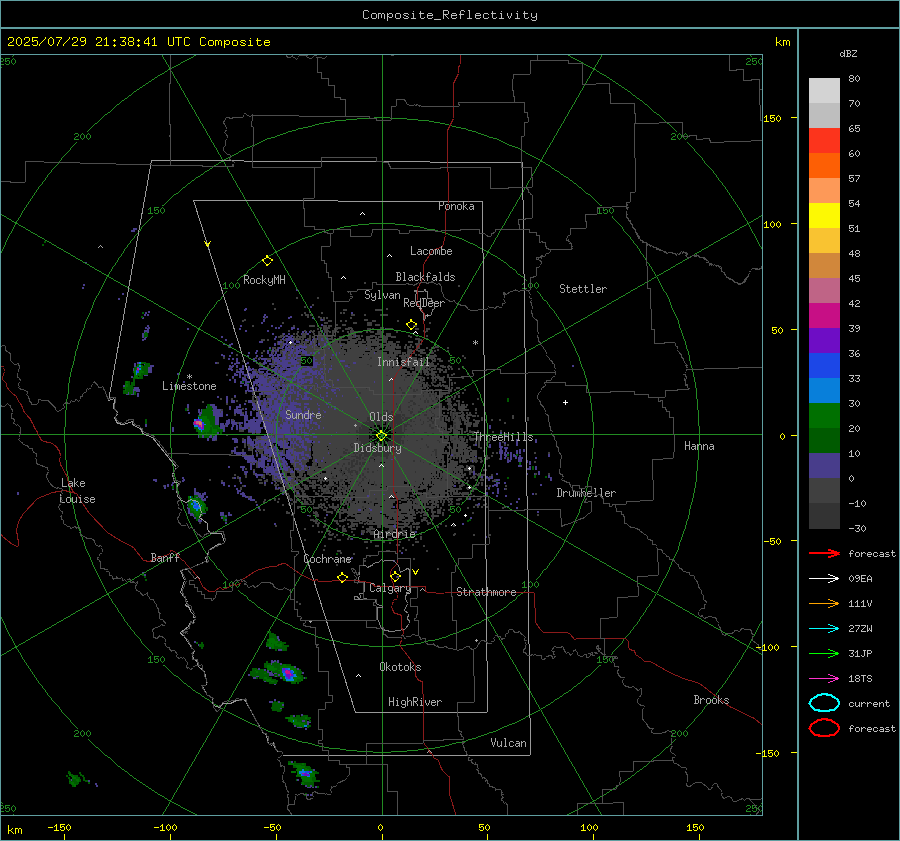The image size is (900, 841).
Task: Click the Drumheller city label
Action: click(x=586, y=493)
